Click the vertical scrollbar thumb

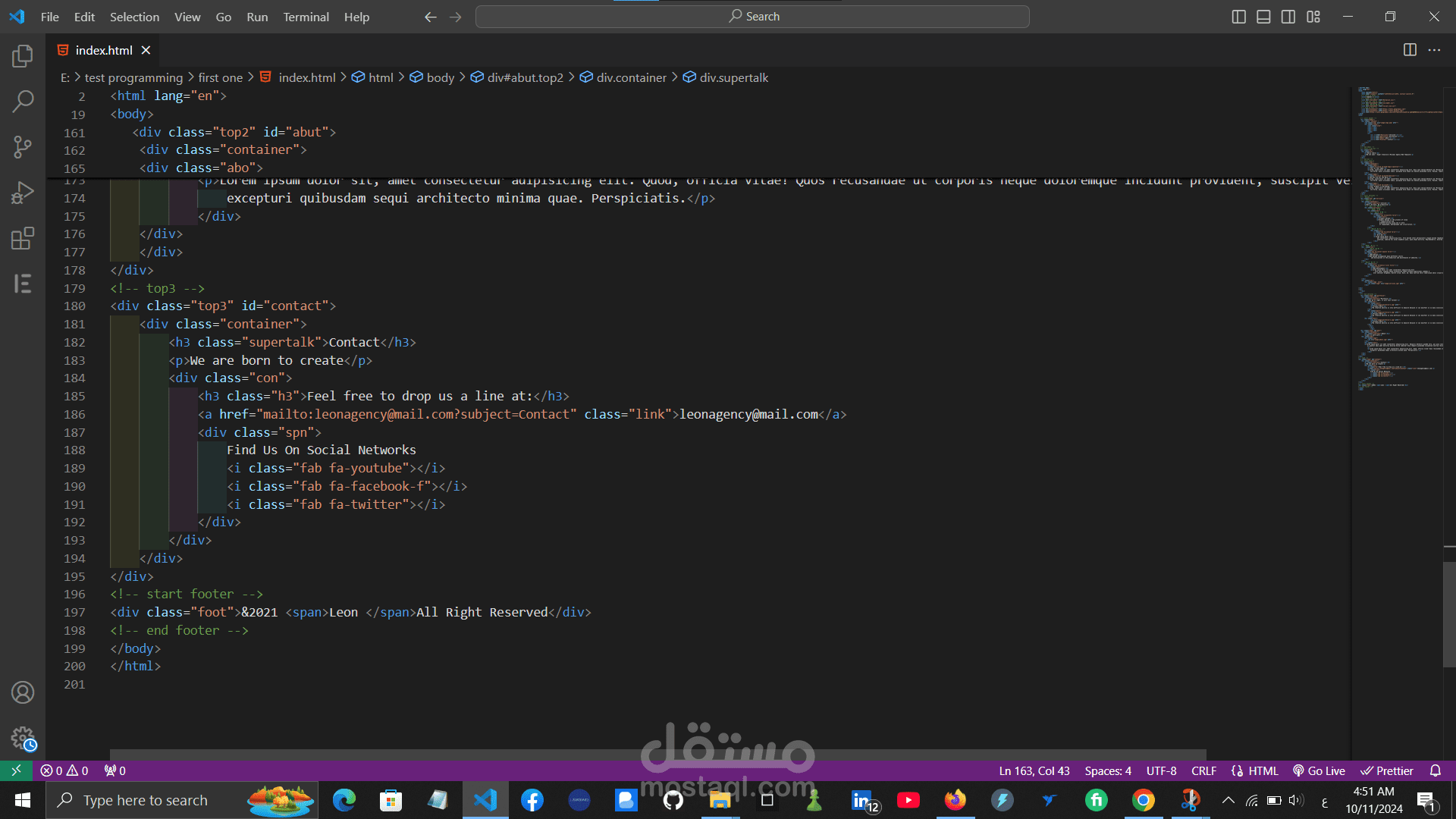point(1449,614)
